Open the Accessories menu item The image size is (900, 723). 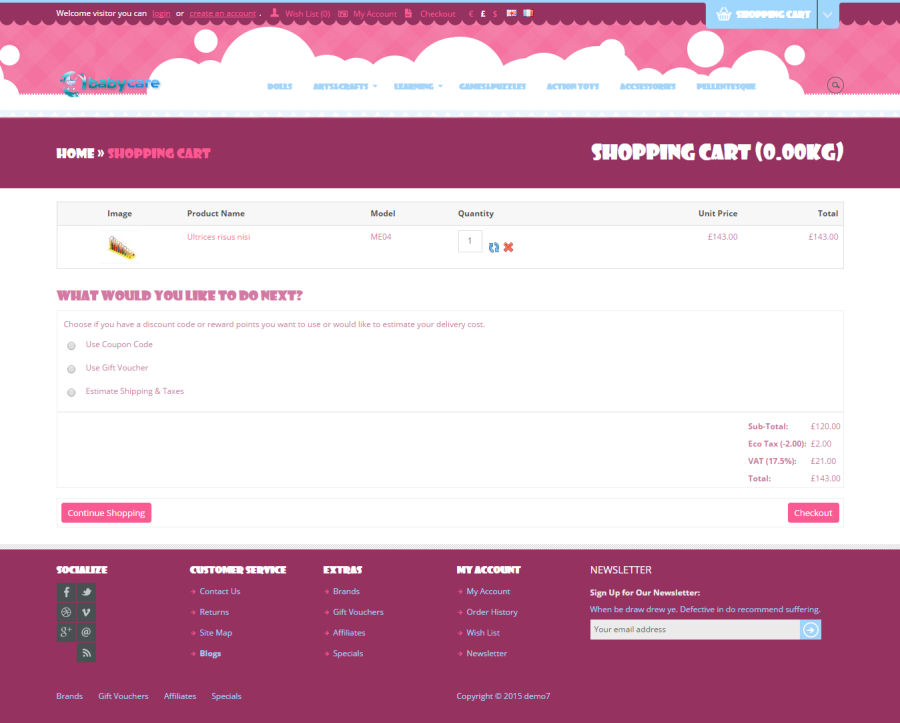click(x=647, y=86)
